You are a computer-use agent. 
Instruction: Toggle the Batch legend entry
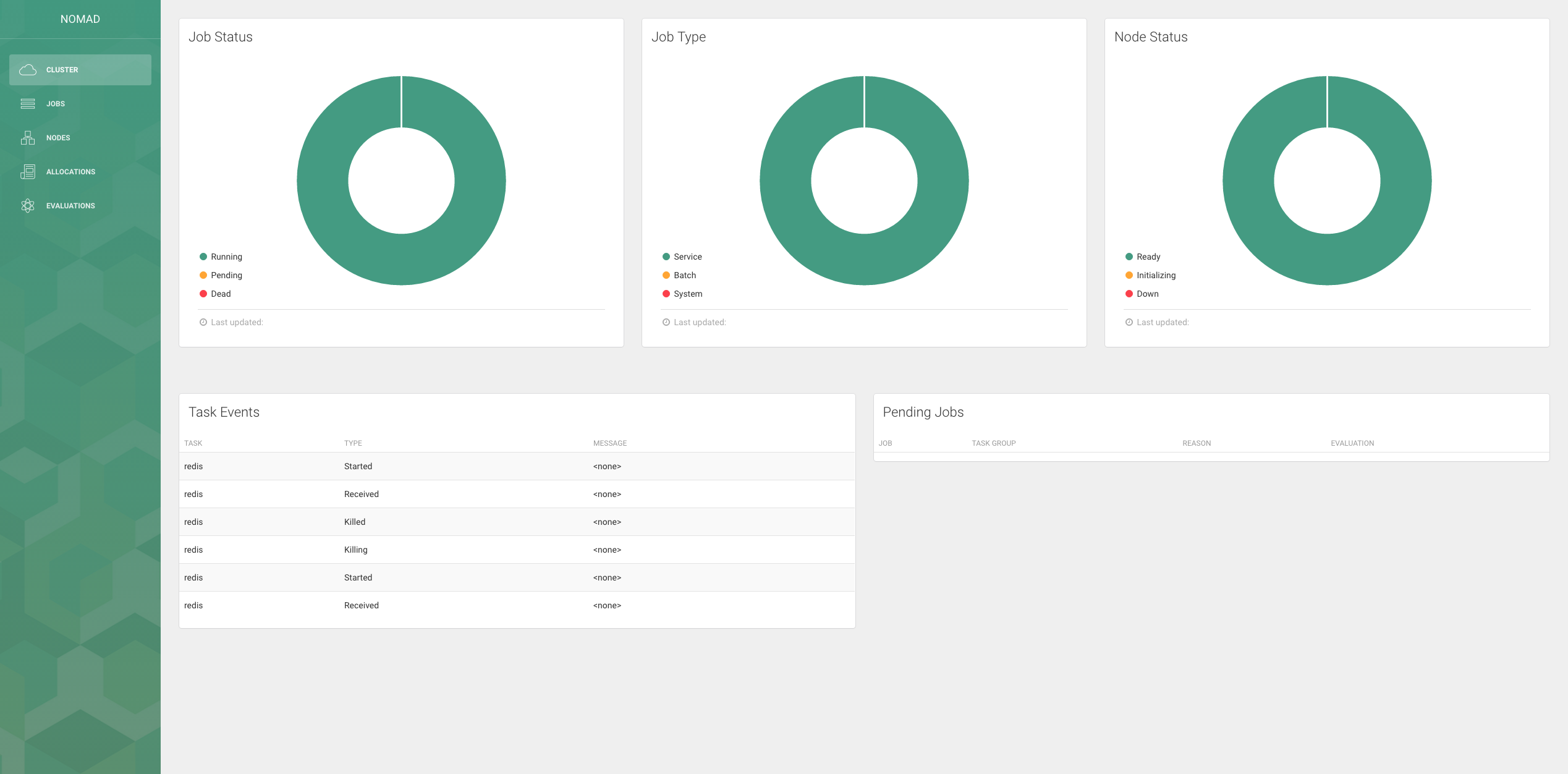click(x=684, y=275)
